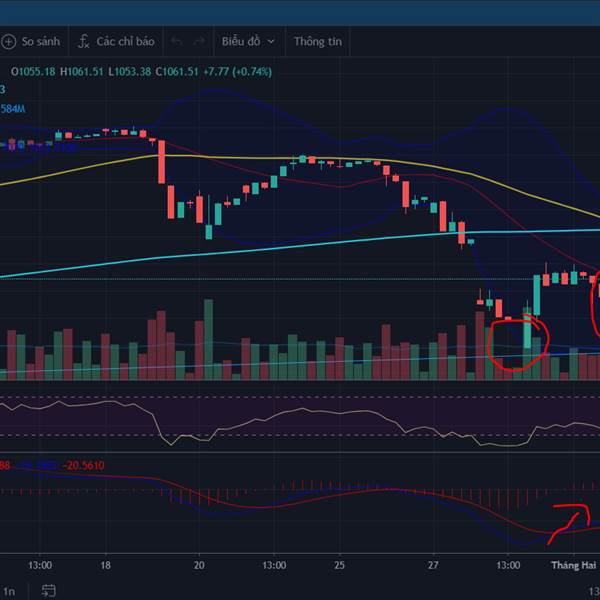Click the -20.5610 MACD value
This screenshot has width=600, height=600.
pyautogui.click(x=83, y=466)
